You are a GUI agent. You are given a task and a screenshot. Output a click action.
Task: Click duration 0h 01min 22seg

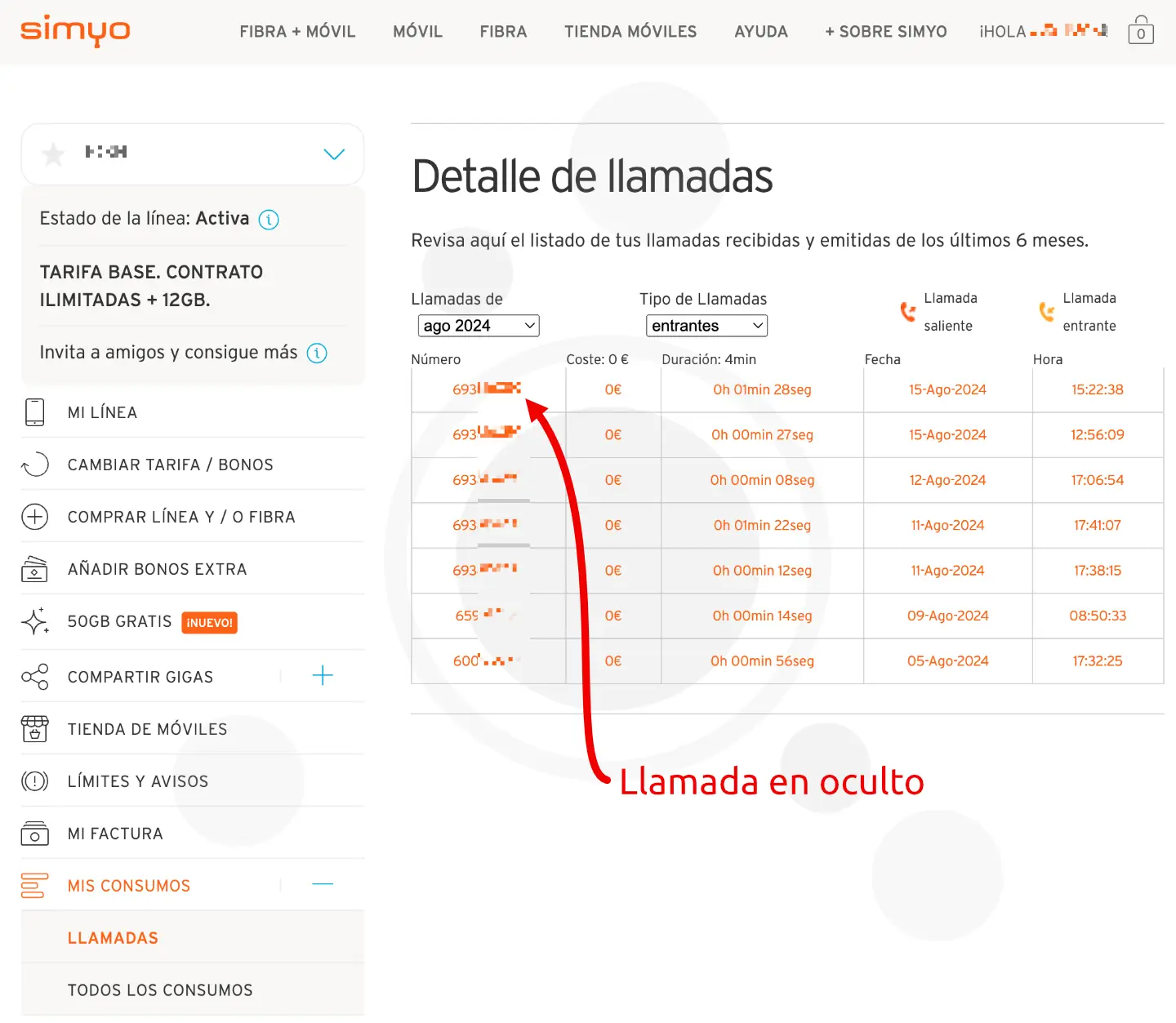click(762, 525)
